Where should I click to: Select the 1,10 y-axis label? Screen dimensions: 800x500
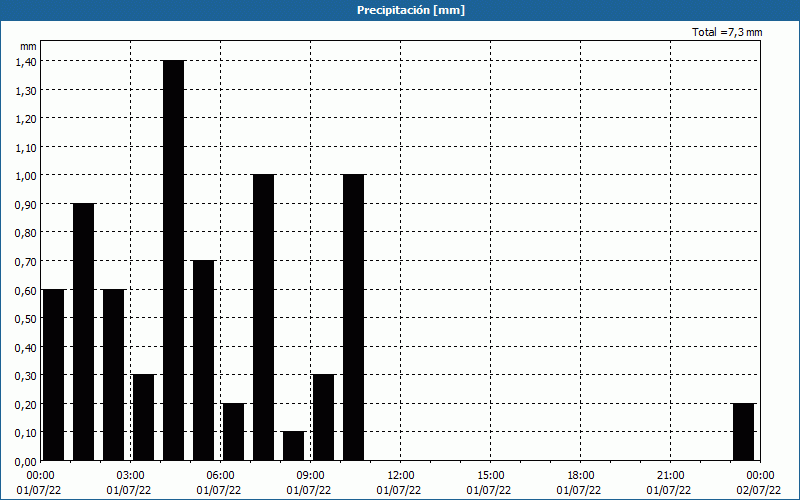click(x=26, y=147)
